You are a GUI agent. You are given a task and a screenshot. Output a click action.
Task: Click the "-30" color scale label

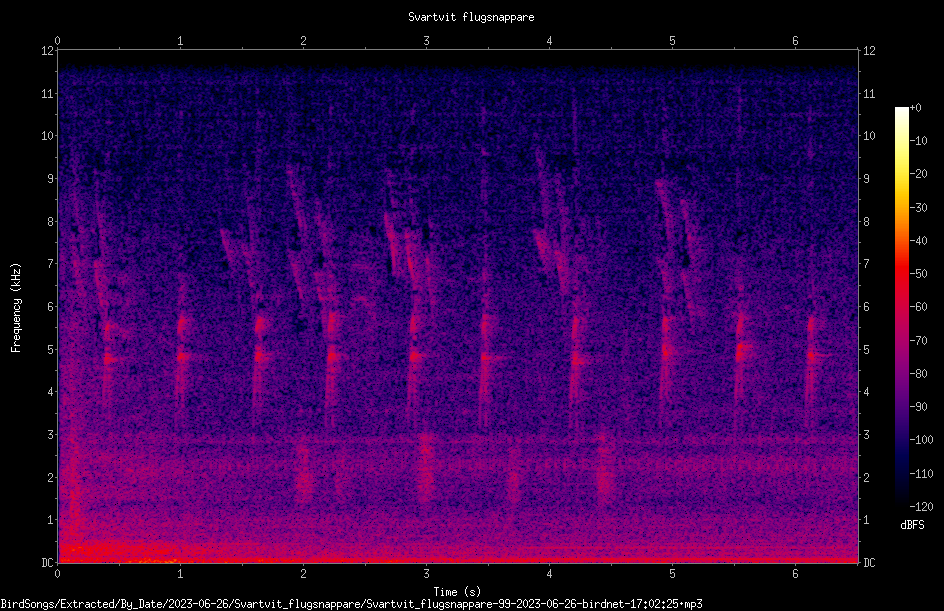pyautogui.click(x=918, y=208)
